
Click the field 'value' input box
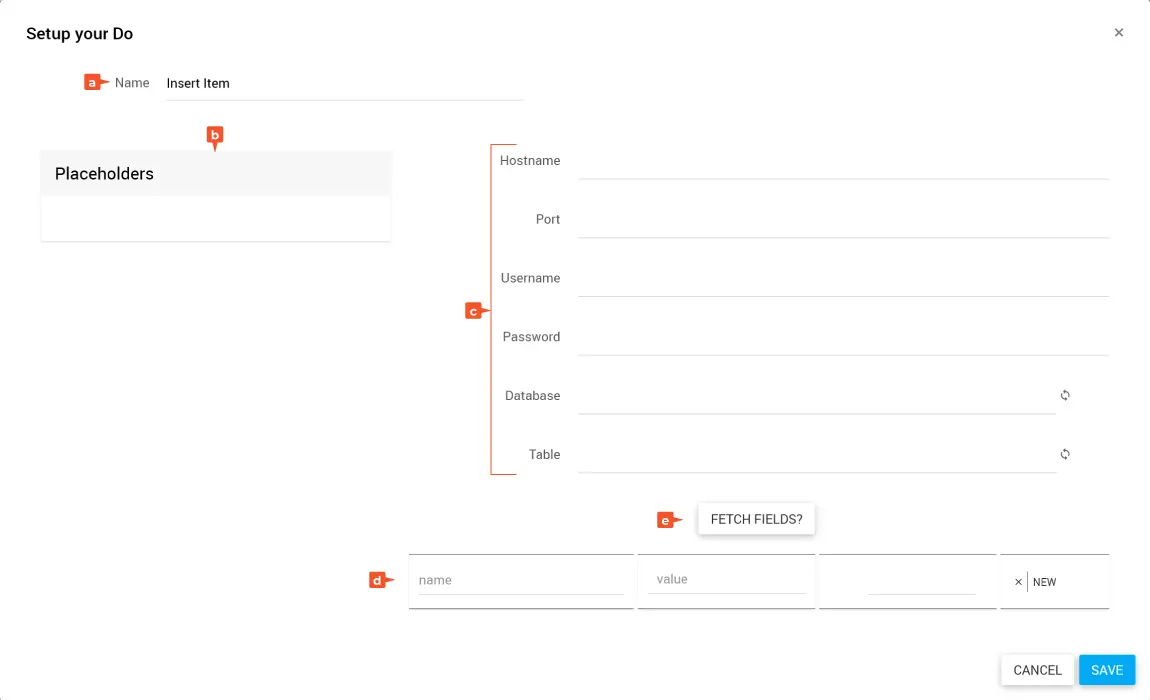coord(726,580)
